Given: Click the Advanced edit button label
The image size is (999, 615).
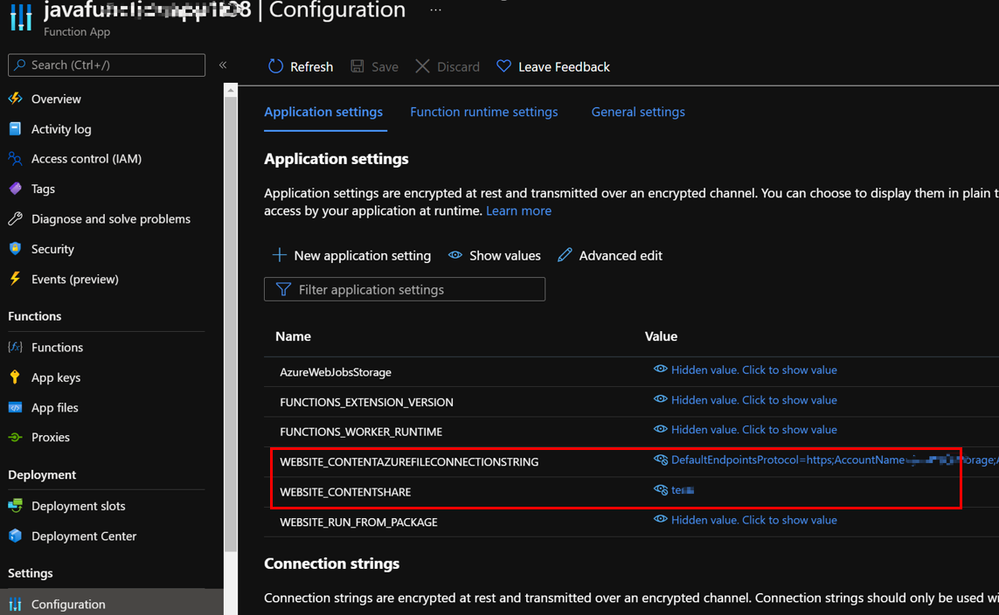Looking at the screenshot, I should tap(621, 256).
